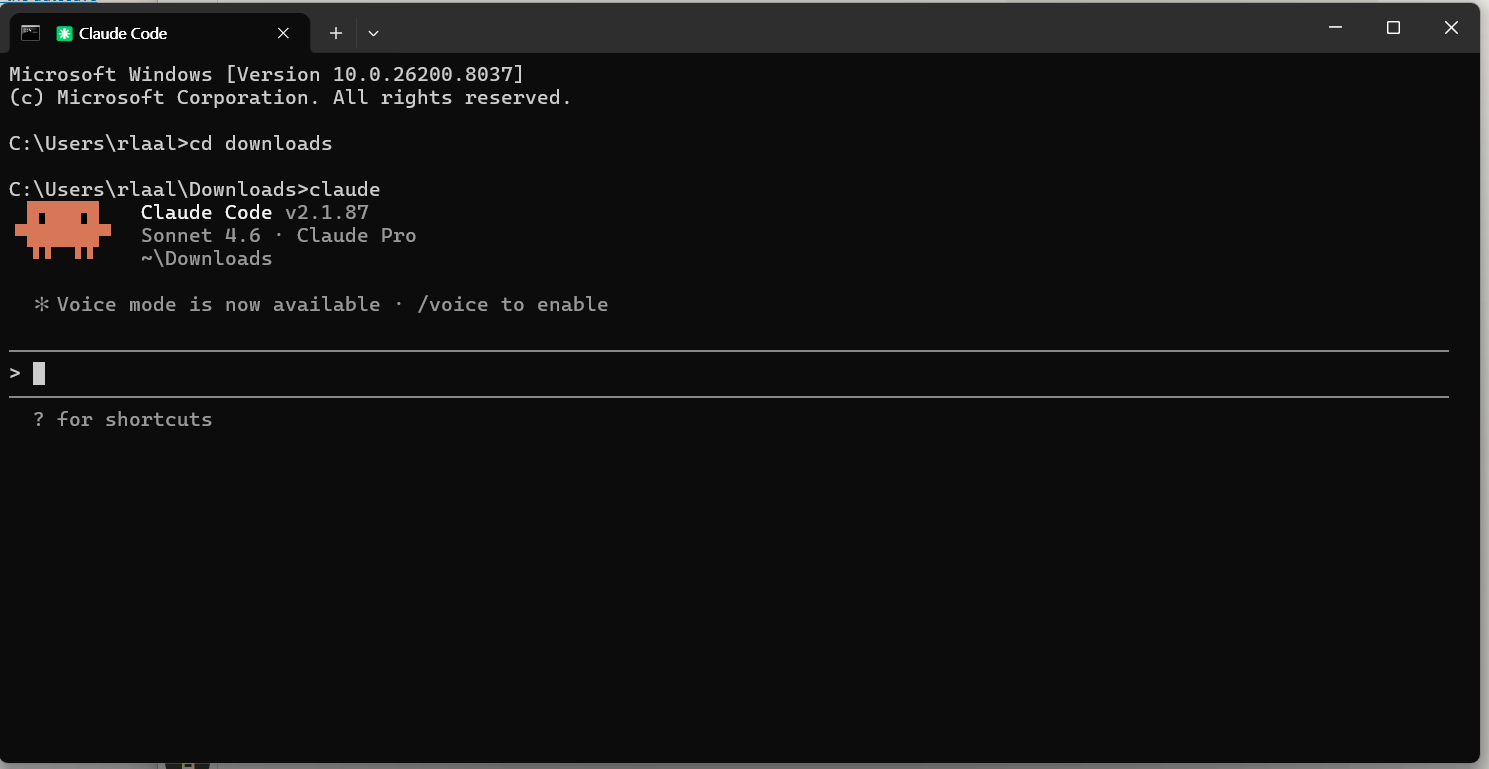Click the "cd downloads" command line

[x=260, y=143]
